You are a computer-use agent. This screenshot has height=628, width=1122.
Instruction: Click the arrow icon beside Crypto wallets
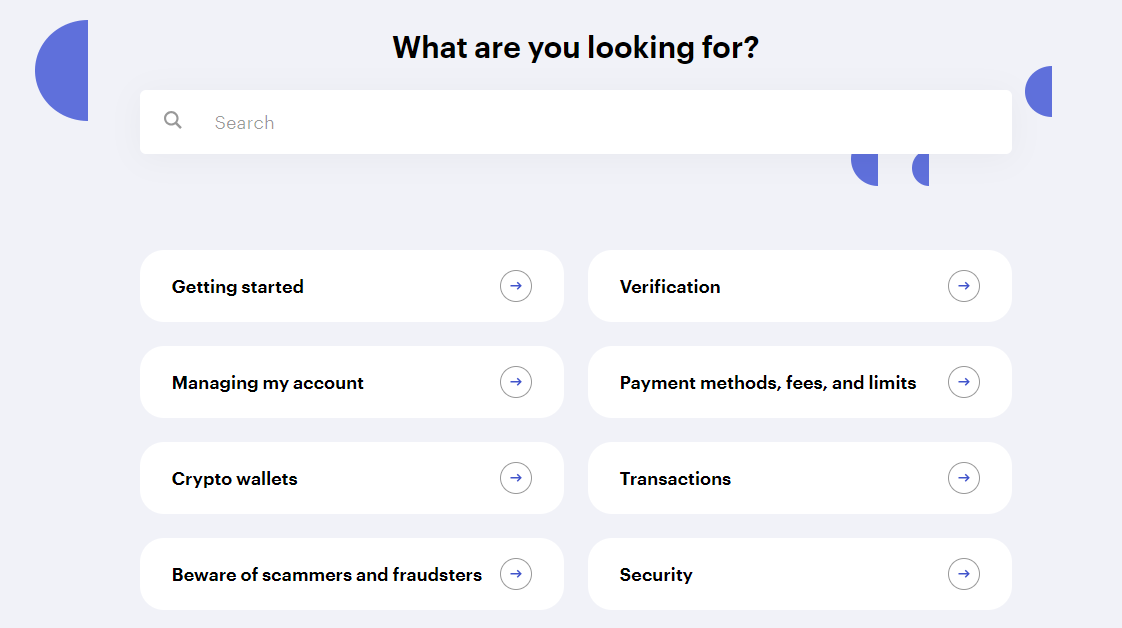pyautogui.click(x=516, y=478)
